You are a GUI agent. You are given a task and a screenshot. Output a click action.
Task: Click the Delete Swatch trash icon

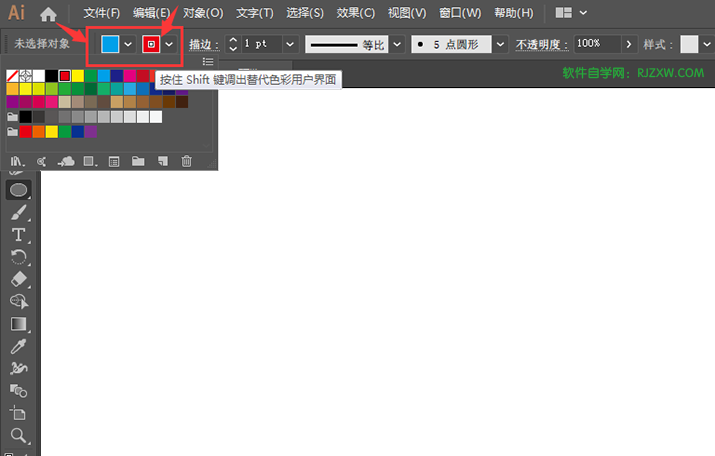(187, 161)
